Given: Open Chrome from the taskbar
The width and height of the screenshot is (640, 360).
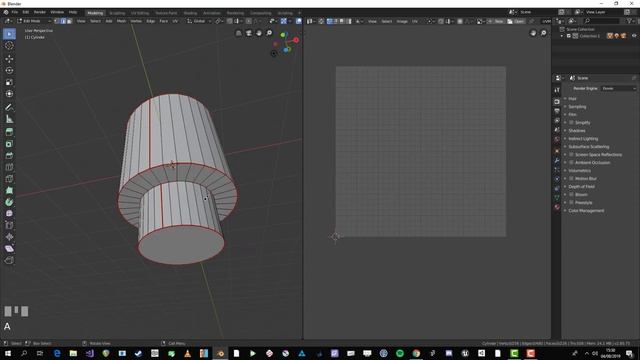Looking at the screenshot, I should click(416, 353).
